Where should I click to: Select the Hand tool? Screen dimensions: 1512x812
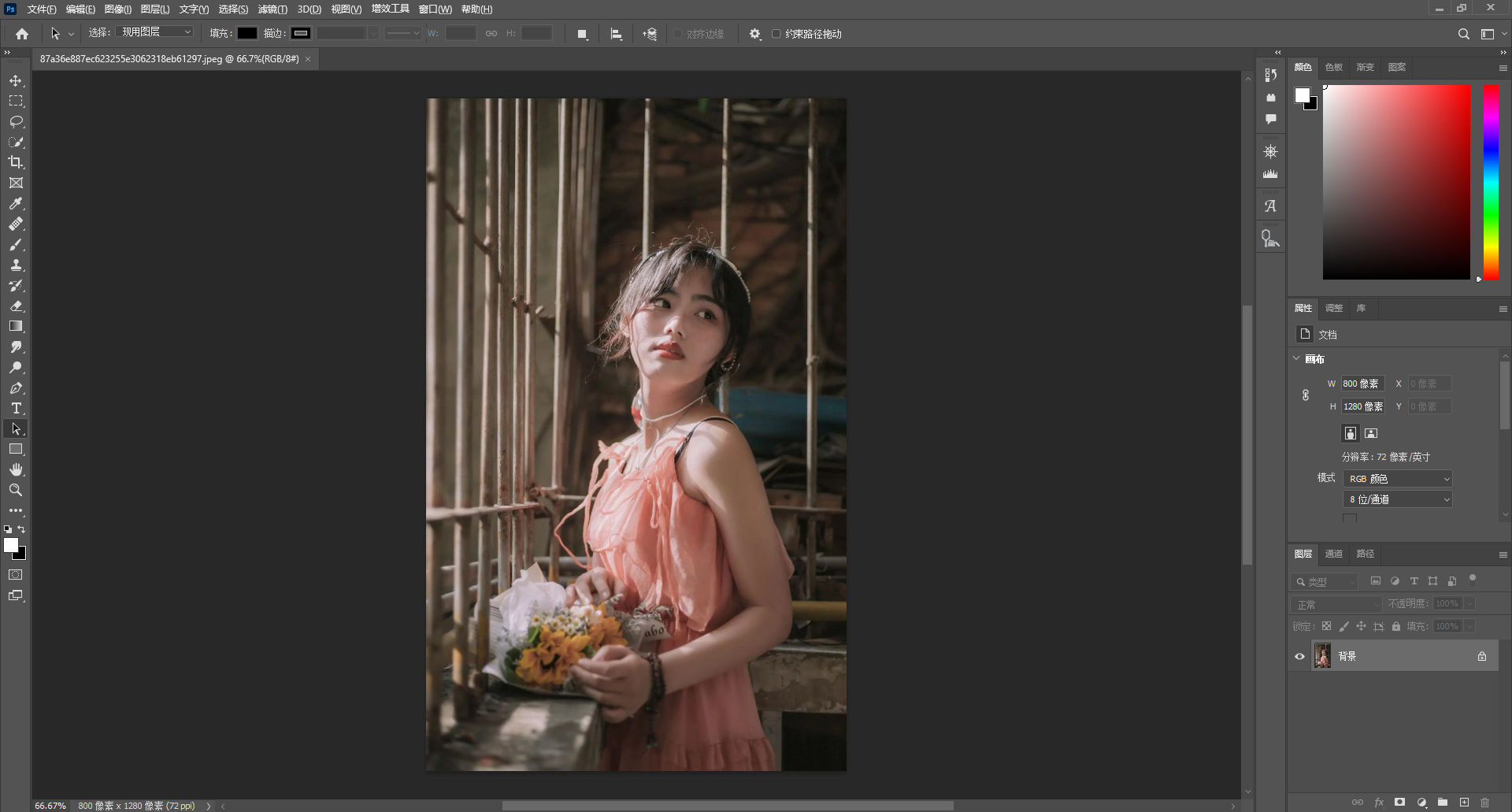click(x=16, y=469)
